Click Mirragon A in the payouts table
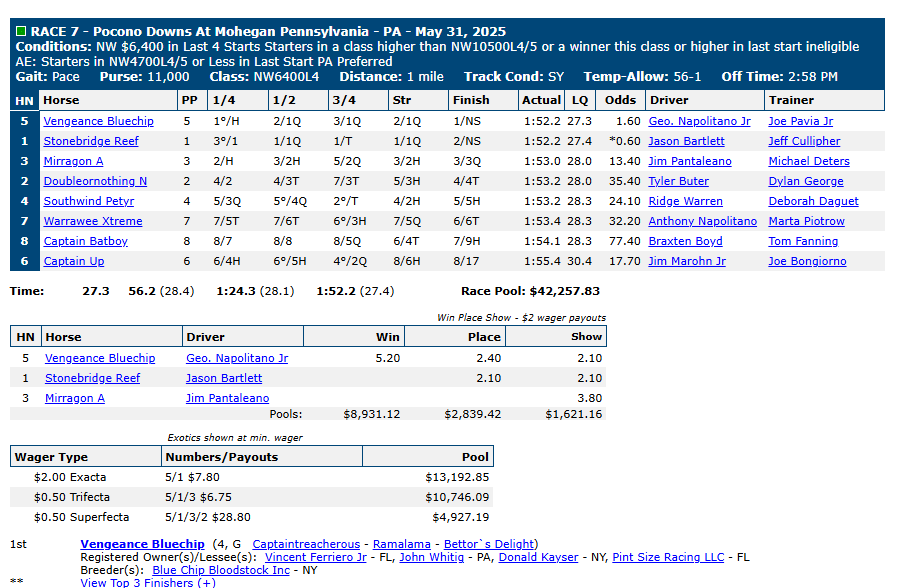The image size is (923, 588). pyautogui.click(x=75, y=398)
